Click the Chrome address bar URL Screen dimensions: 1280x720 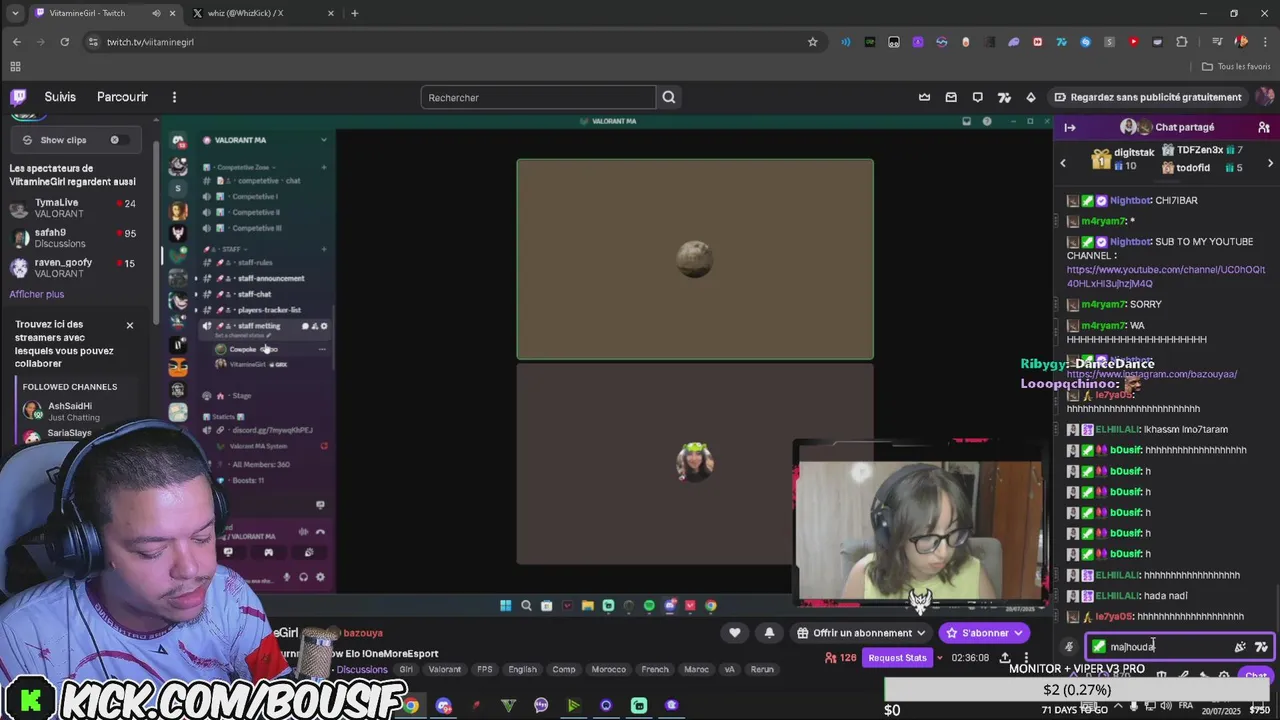(x=150, y=42)
